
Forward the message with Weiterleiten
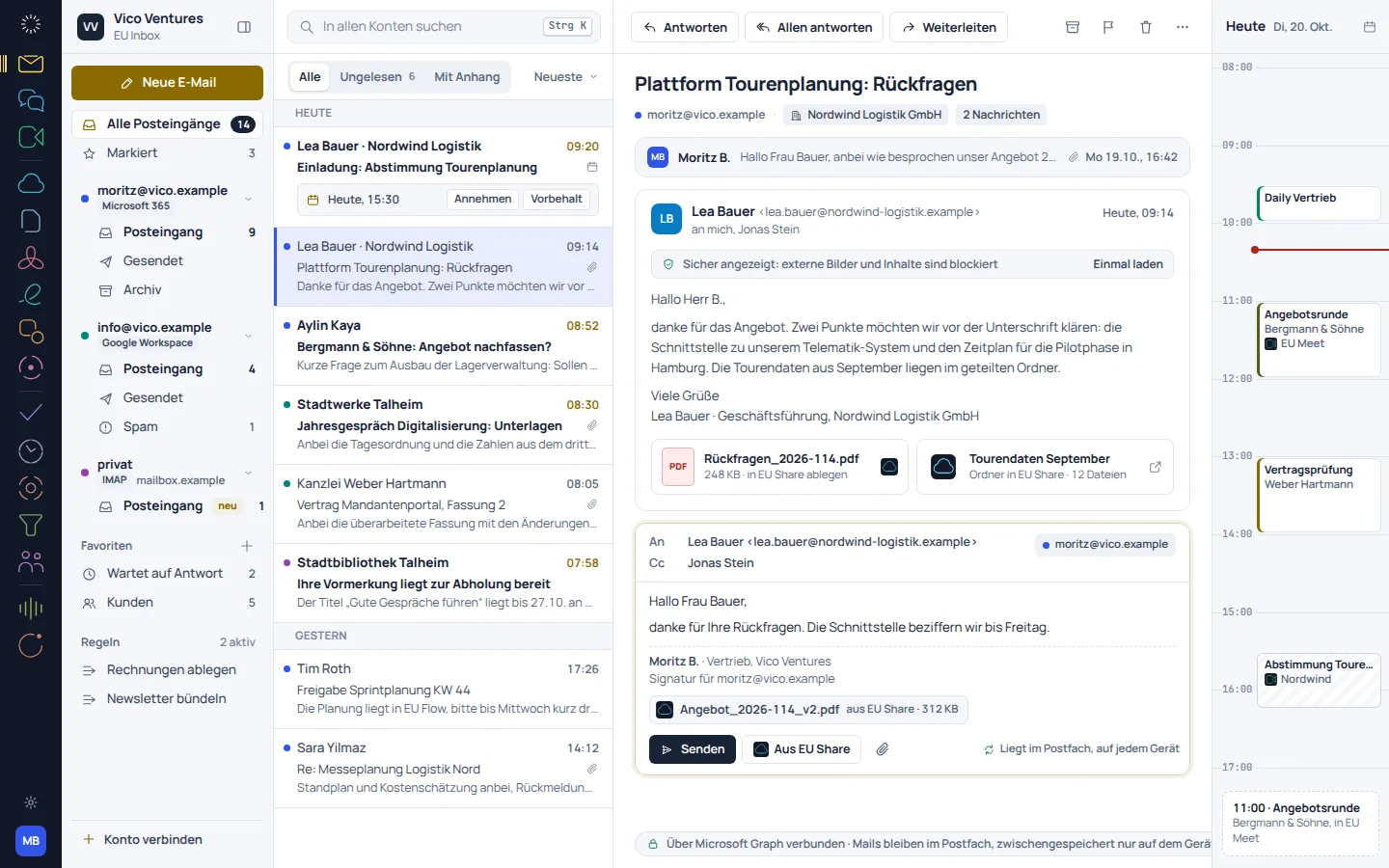pyautogui.click(x=949, y=27)
